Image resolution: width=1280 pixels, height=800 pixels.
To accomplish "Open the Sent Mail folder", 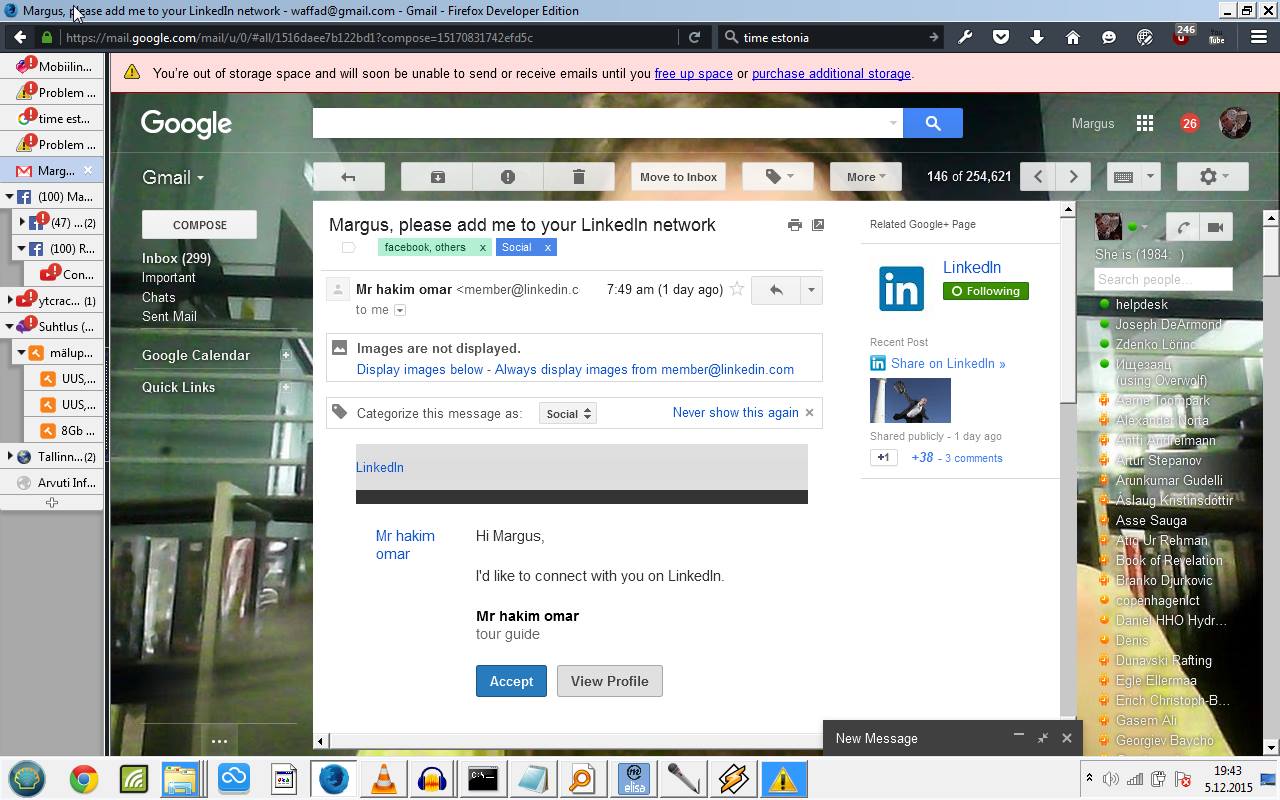I will click(169, 316).
